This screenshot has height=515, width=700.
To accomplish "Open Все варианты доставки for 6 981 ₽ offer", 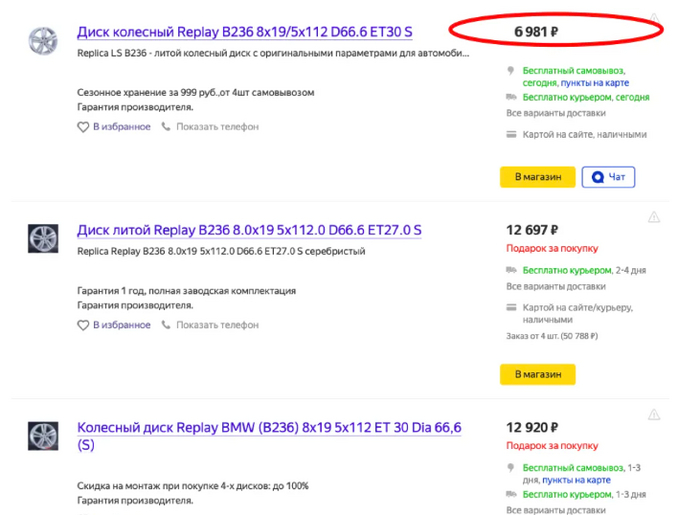I will click(556, 113).
